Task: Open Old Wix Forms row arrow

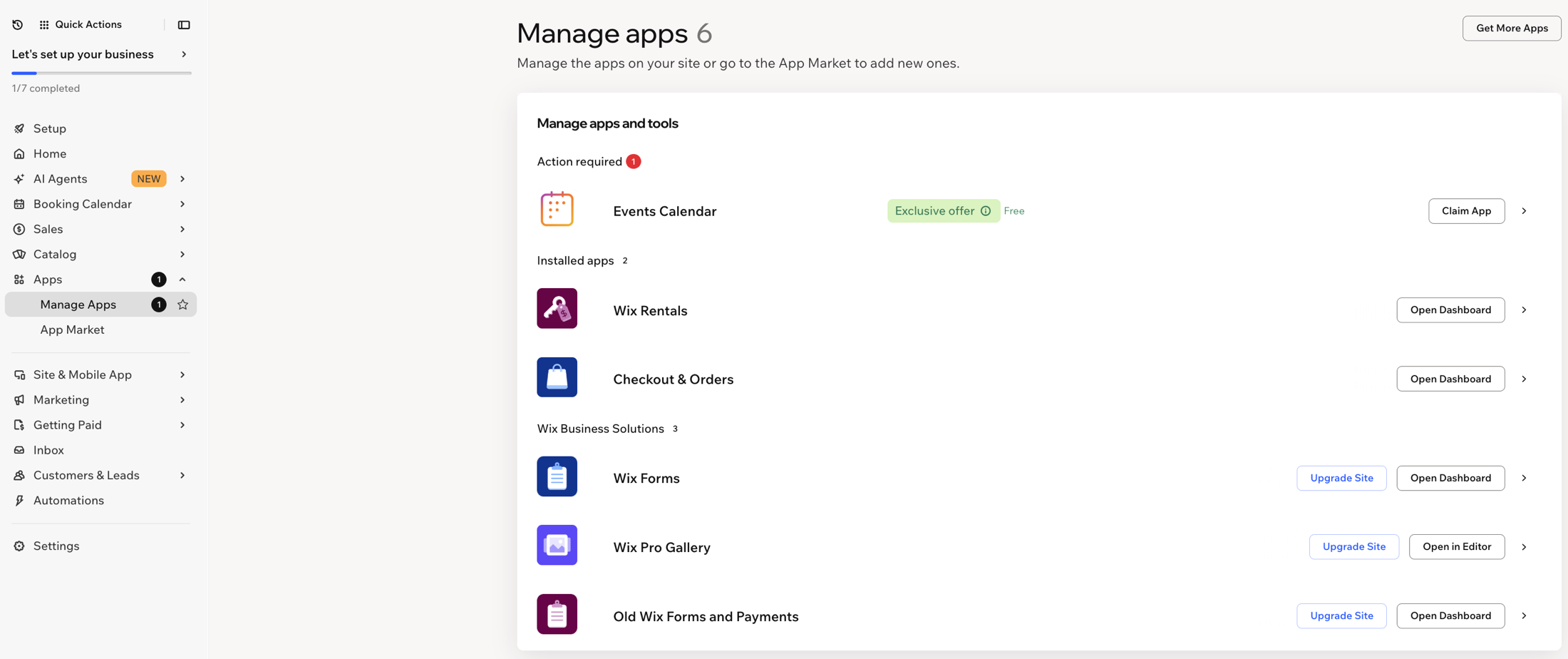Action: tap(1524, 616)
